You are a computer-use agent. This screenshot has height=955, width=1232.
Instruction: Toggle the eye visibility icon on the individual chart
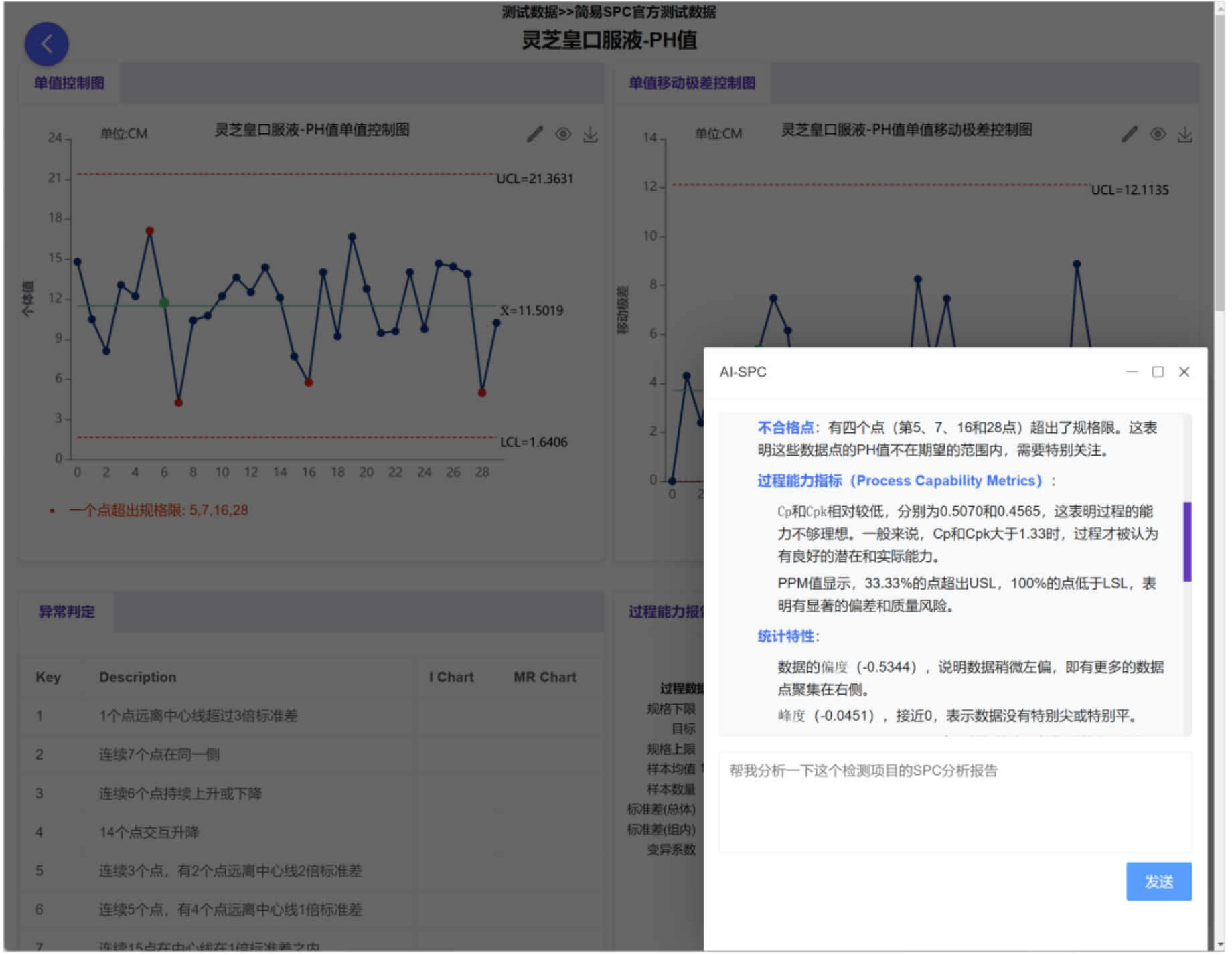[563, 134]
